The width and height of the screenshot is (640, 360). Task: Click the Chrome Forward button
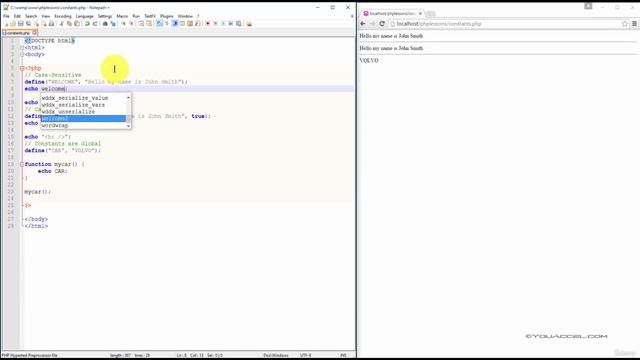point(372,24)
